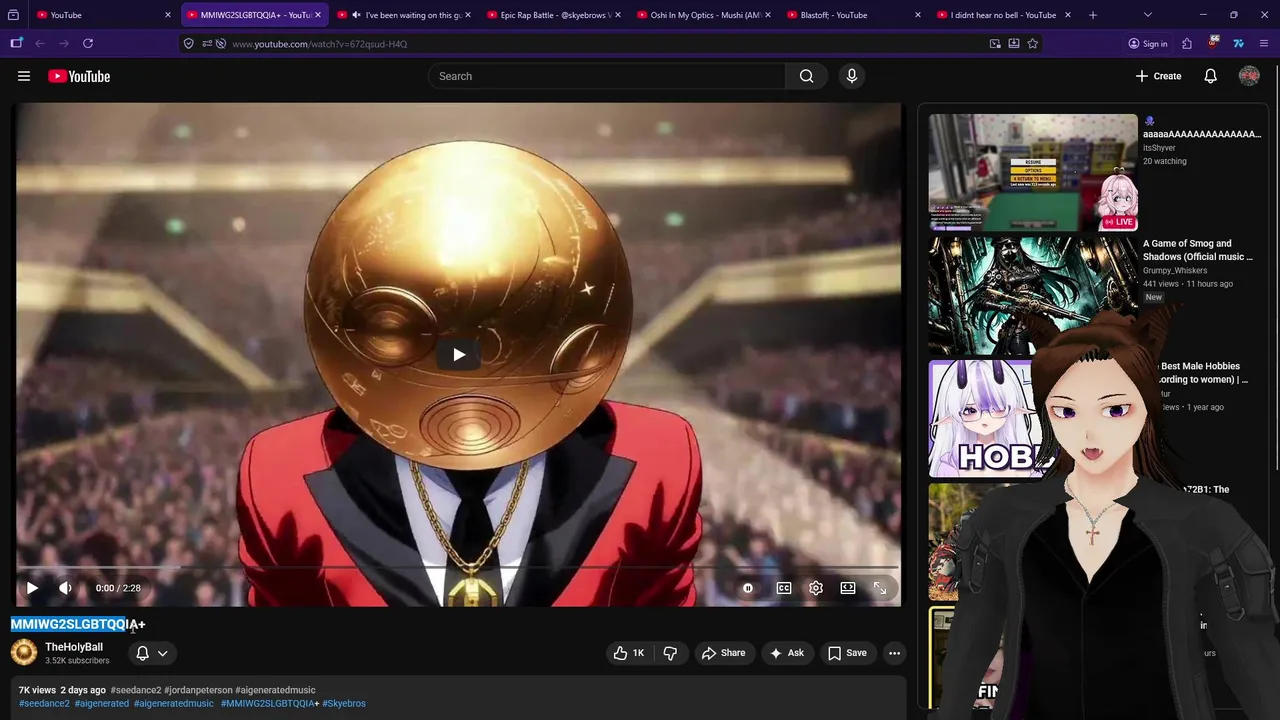Open the notifications bell in the header

(1210, 76)
